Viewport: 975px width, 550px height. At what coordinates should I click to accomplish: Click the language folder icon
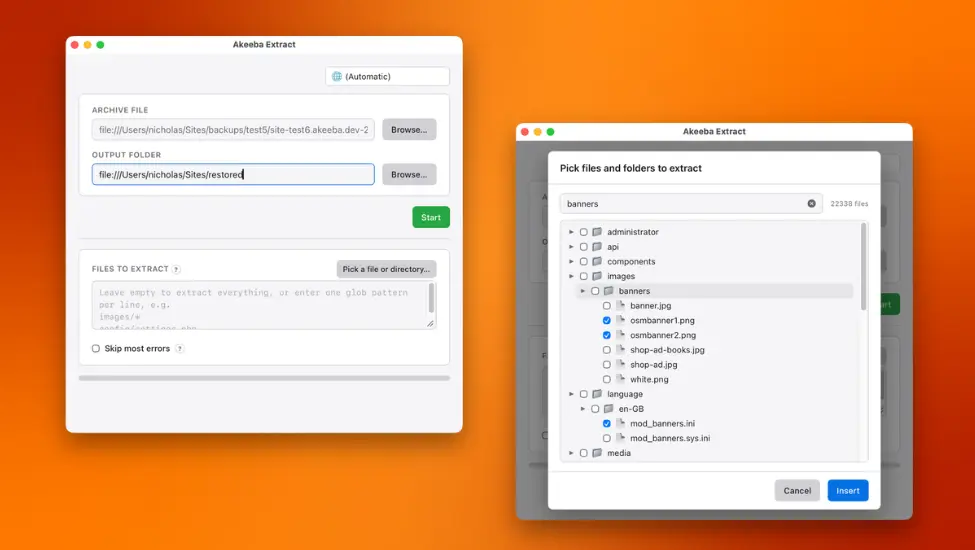[x=597, y=394]
